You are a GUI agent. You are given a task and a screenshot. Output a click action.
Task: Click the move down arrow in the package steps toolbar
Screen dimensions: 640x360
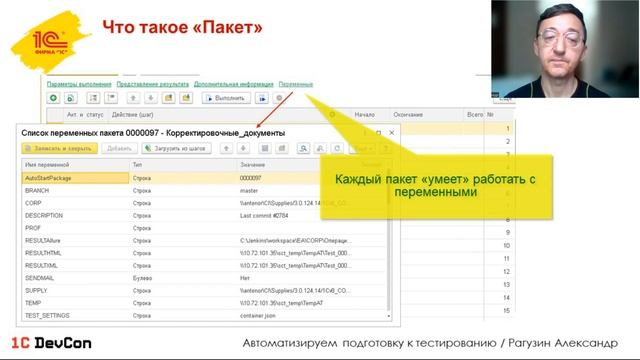pyautogui.click(x=151, y=98)
